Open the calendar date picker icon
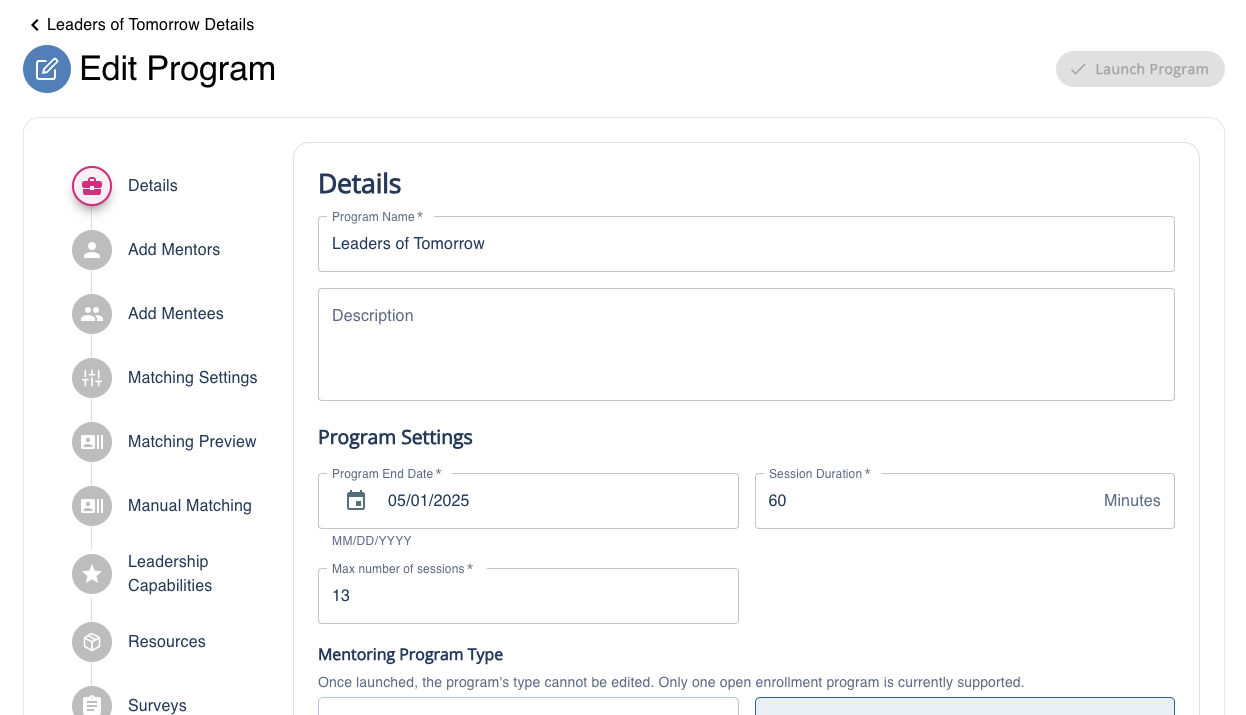This screenshot has width=1246, height=715. coord(356,501)
